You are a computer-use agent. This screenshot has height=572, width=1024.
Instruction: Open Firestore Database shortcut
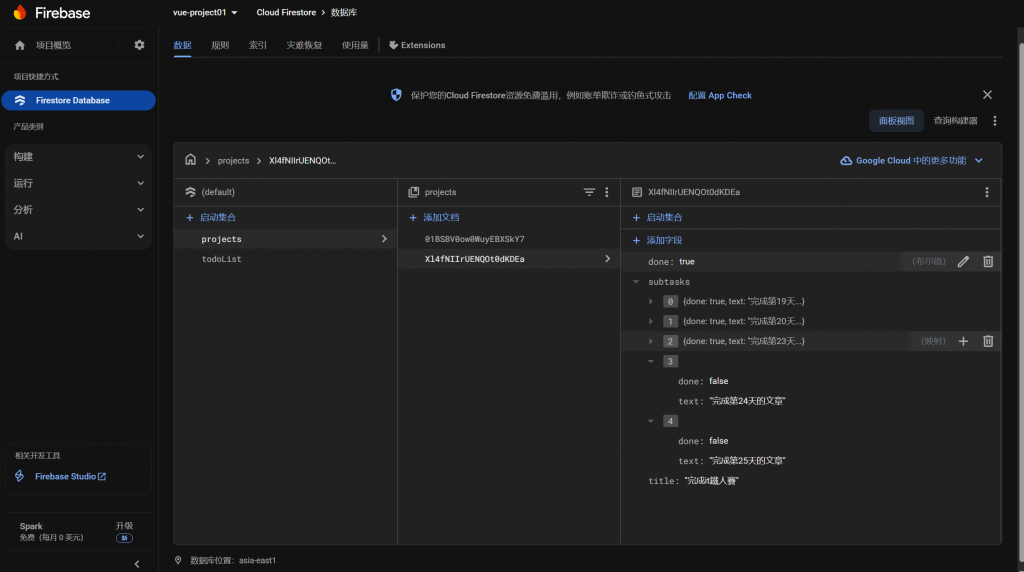click(78, 101)
